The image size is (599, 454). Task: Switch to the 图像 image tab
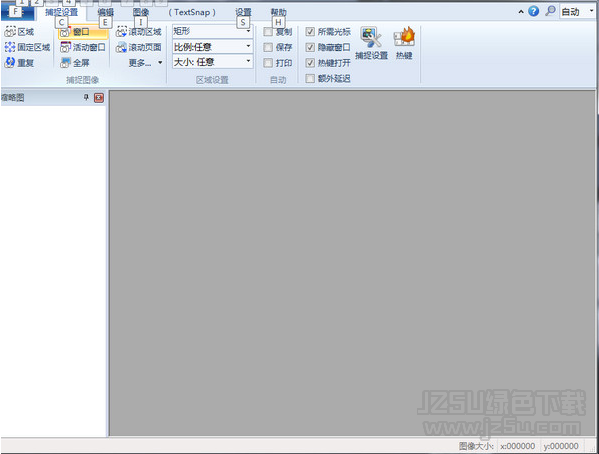point(141,12)
